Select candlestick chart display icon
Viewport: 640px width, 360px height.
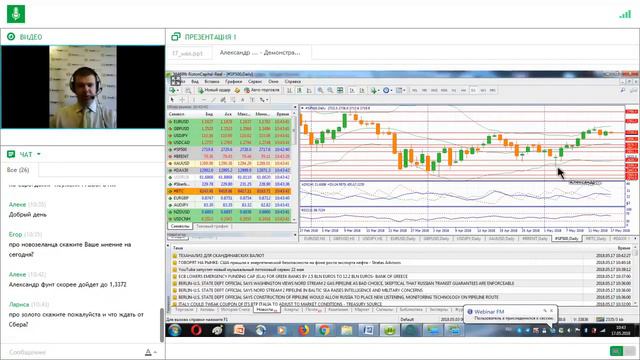point(299,90)
